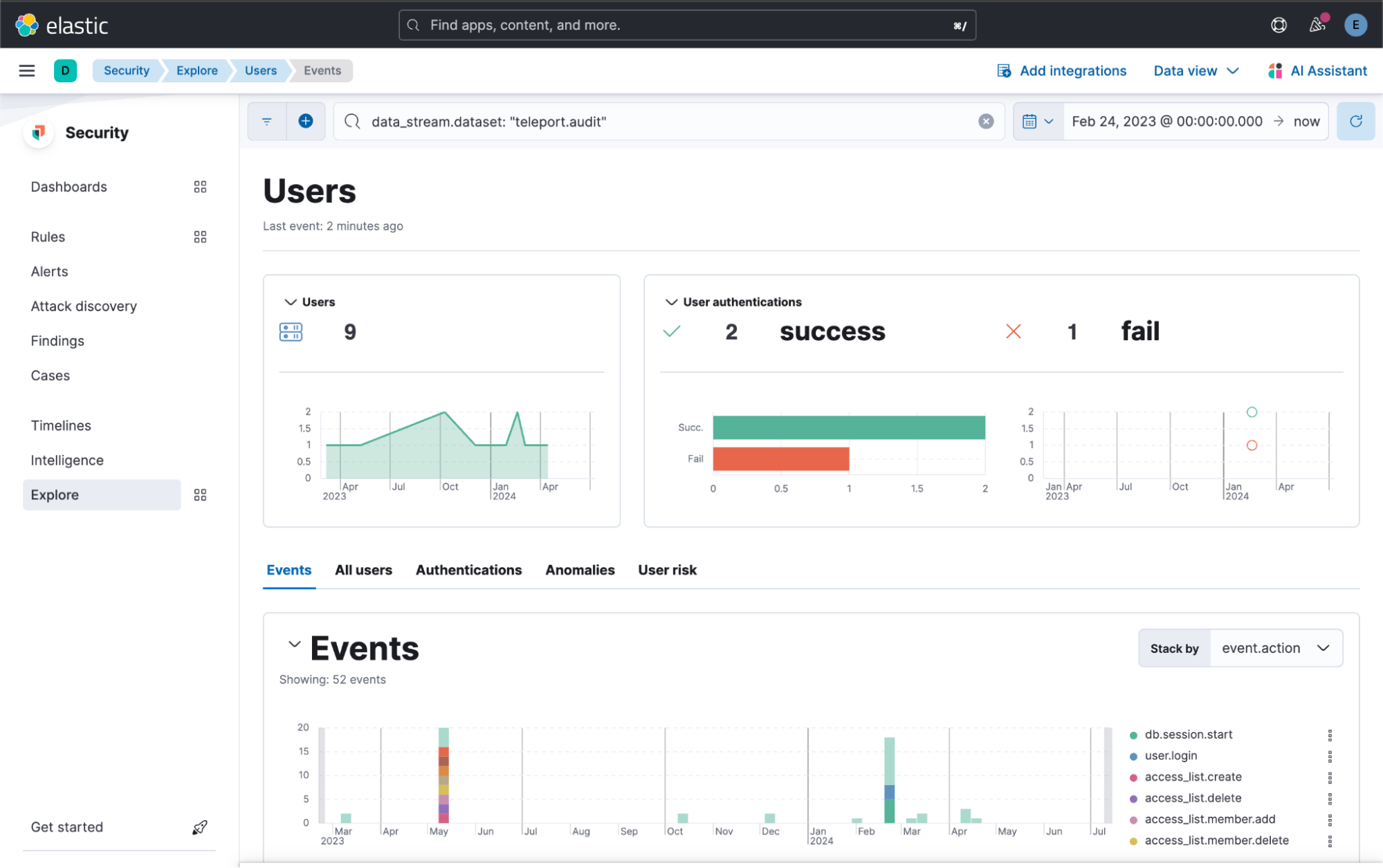Open options for access_list.member.add legend entry

[x=1330, y=820]
